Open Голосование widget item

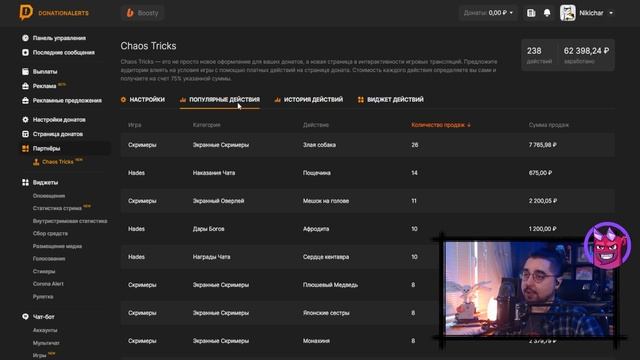pos(49,258)
